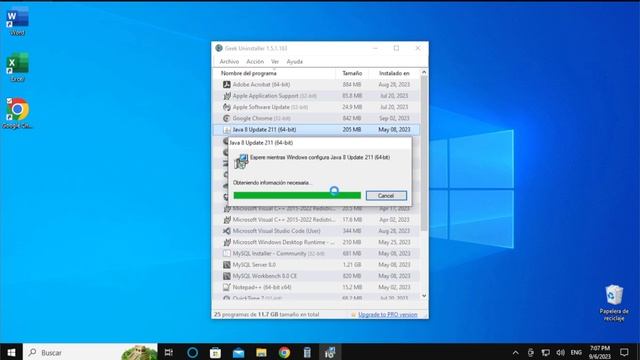Open the taskbar clock and date

[600, 352]
